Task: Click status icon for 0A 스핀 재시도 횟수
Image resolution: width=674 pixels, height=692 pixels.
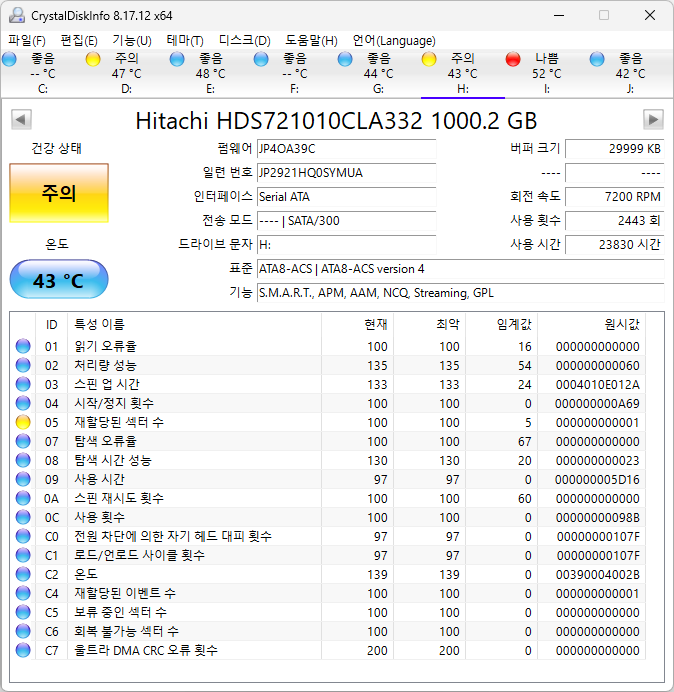Action: point(23,498)
